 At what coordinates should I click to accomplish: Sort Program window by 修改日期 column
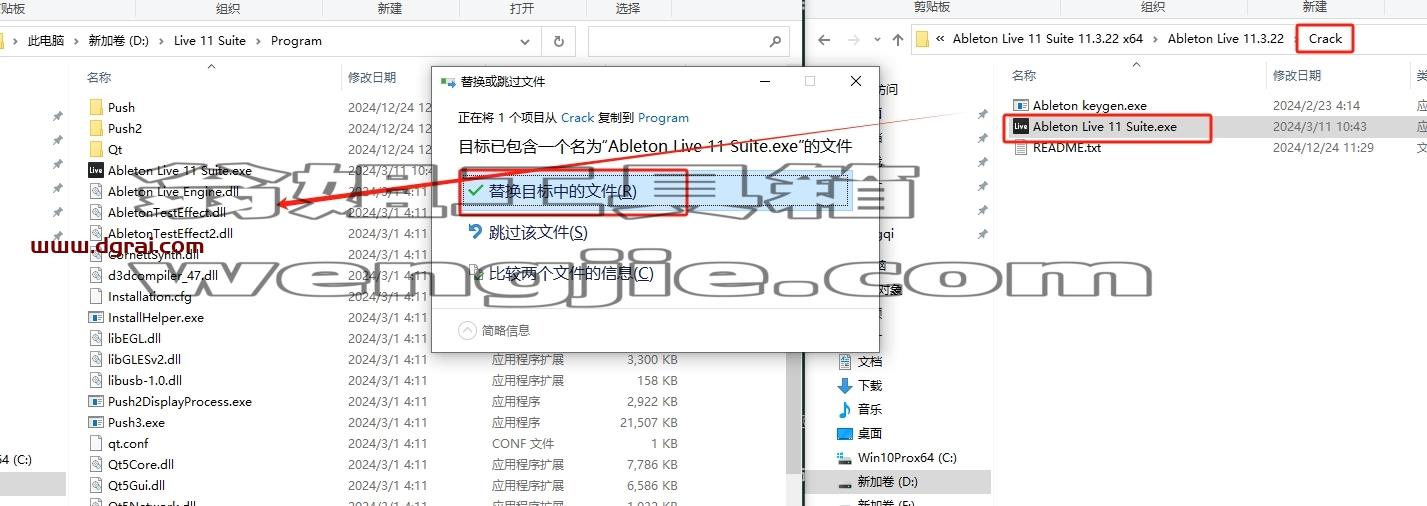click(x=372, y=77)
